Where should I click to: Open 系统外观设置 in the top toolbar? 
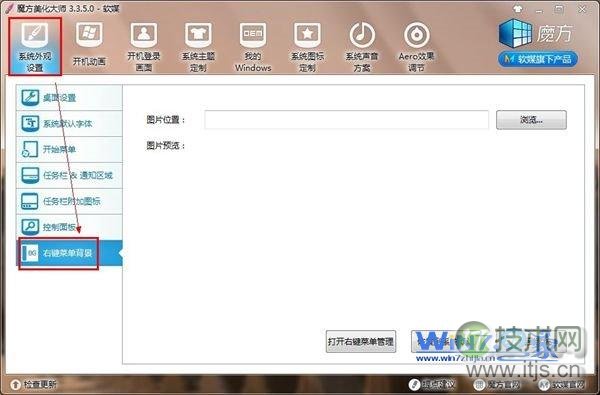[x=35, y=46]
